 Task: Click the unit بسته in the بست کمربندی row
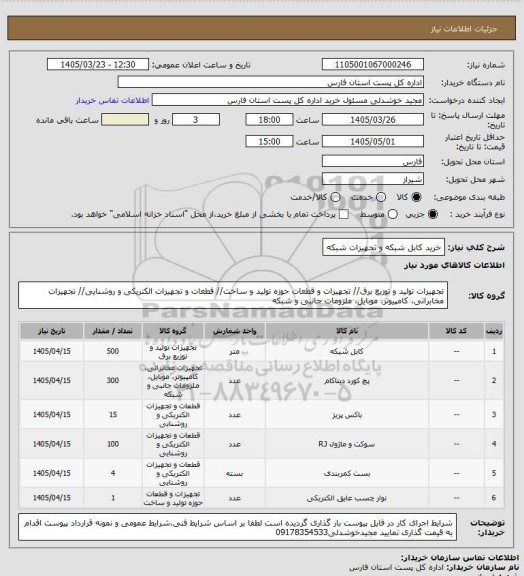234,474
